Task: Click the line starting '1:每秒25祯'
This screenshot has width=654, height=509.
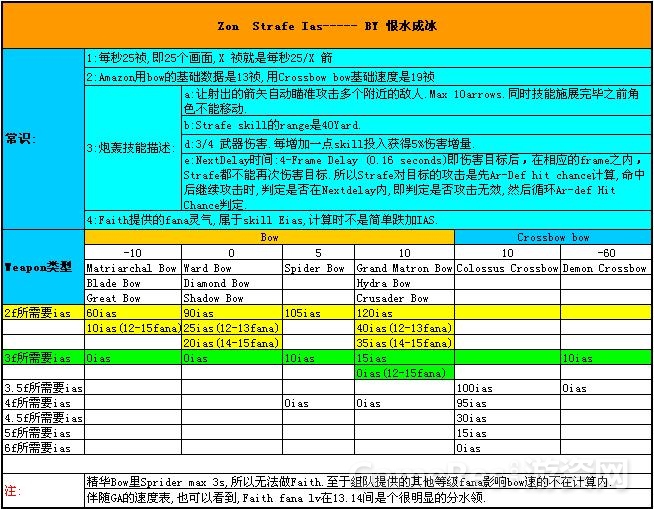Action: click(367, 58)
